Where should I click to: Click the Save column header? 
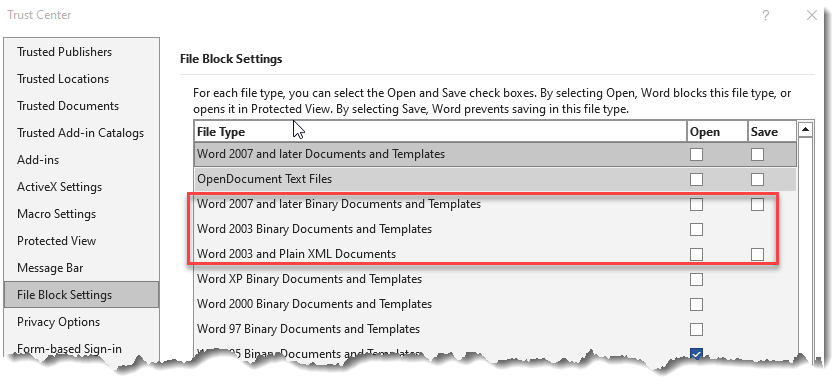772,132
